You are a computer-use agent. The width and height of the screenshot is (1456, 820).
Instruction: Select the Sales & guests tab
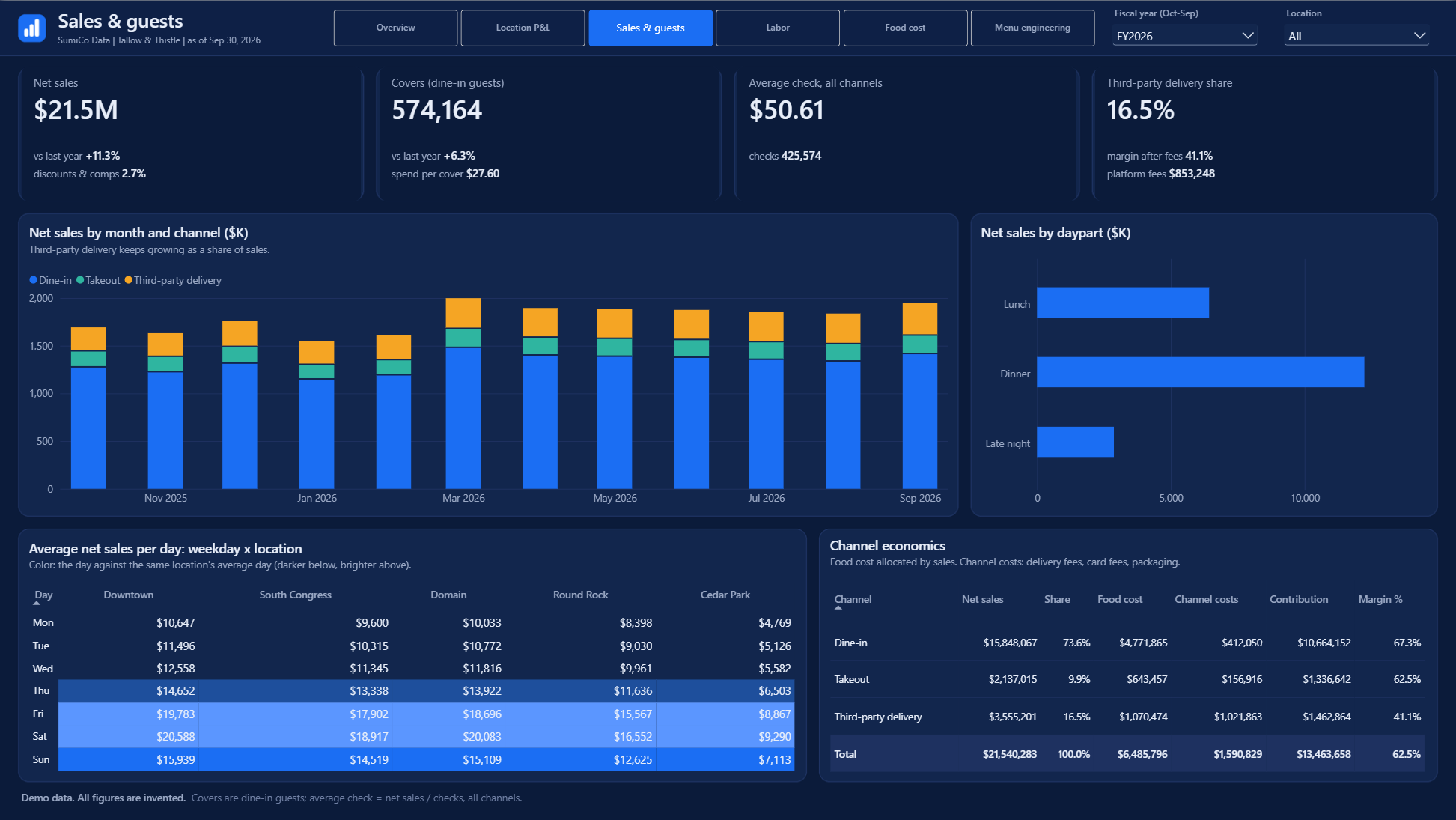(651, 28)
